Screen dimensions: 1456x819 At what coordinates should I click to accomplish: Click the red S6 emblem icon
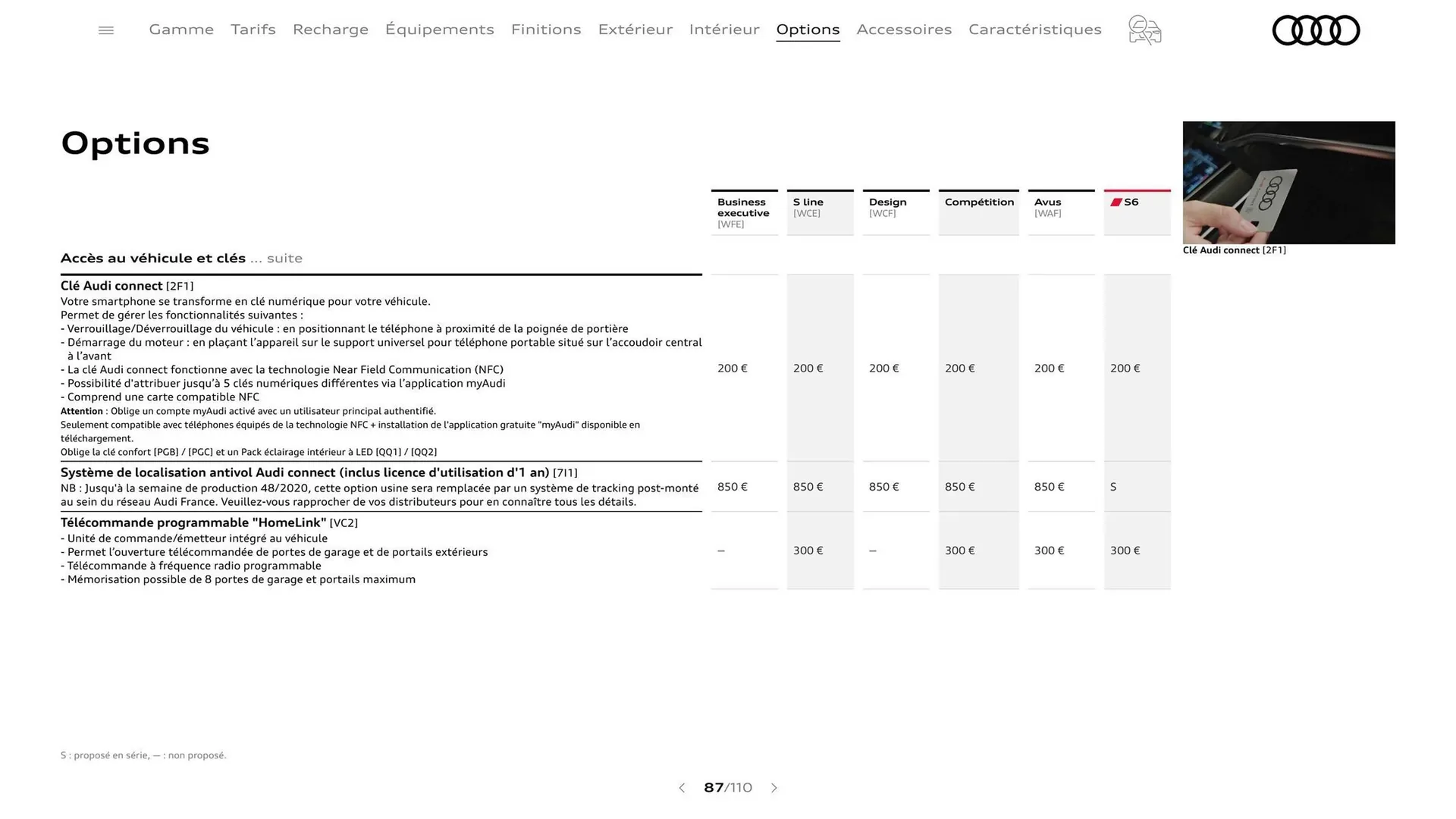[x=1116, y=201]
